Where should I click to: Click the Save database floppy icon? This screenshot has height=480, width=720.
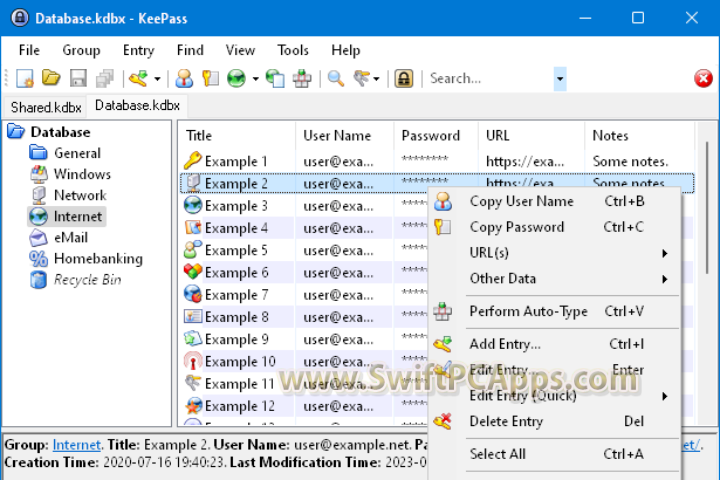(x=78, y=79)
